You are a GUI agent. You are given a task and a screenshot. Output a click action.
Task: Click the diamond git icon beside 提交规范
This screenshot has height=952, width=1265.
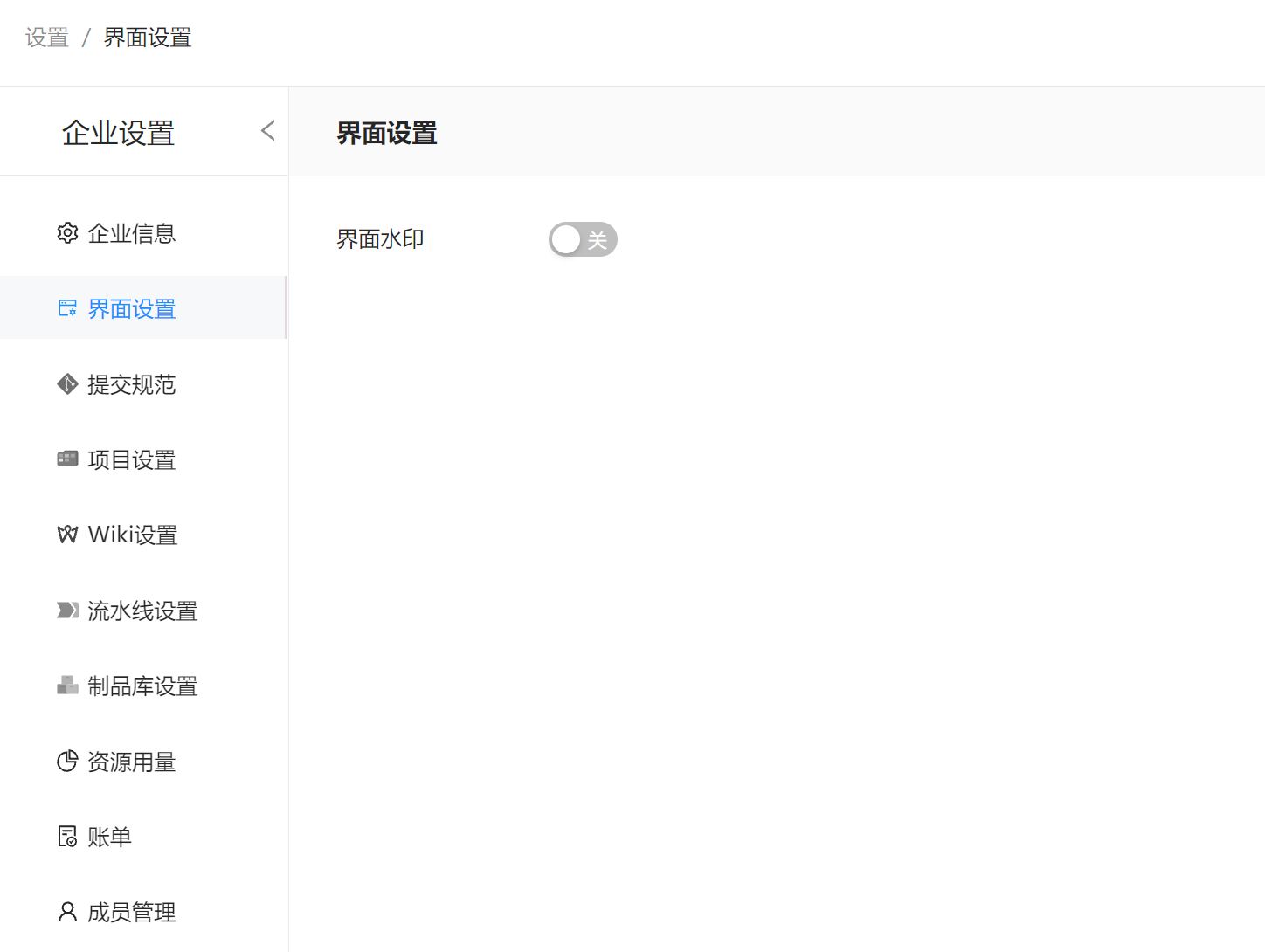click(x=67, y=384)
